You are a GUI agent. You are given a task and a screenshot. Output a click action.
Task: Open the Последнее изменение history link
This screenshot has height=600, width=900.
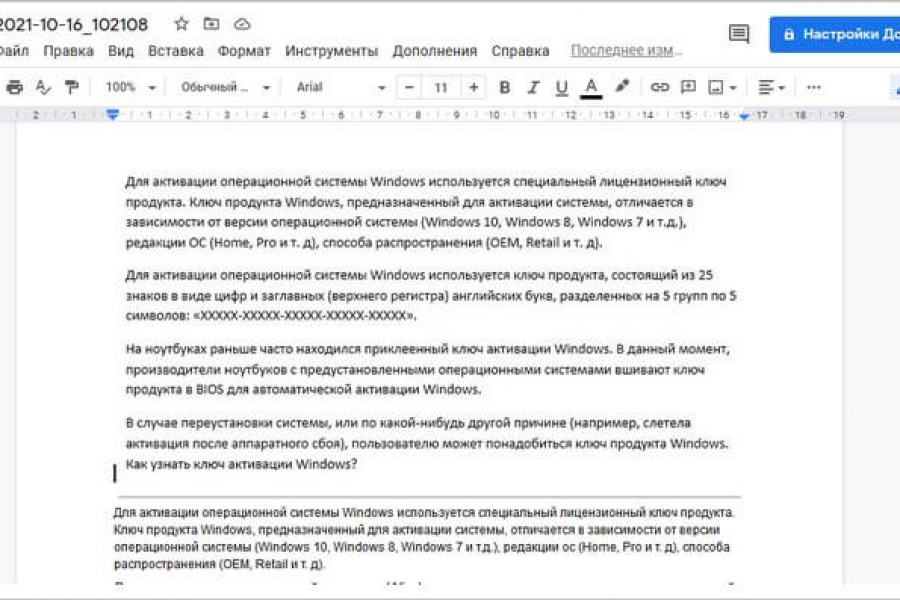pyautogui.click(x=626, y=51)
